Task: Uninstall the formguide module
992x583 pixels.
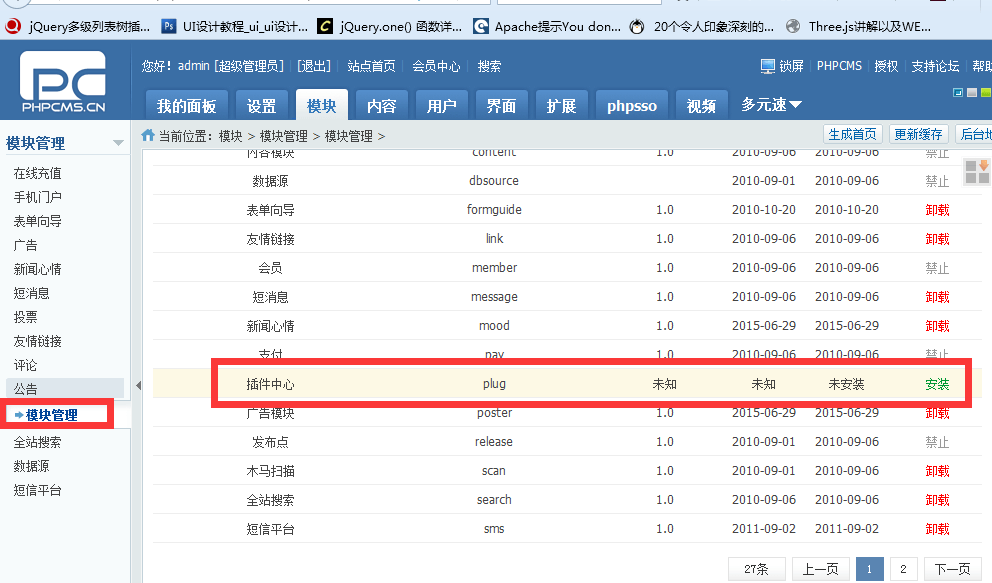Action: point(937,210)
